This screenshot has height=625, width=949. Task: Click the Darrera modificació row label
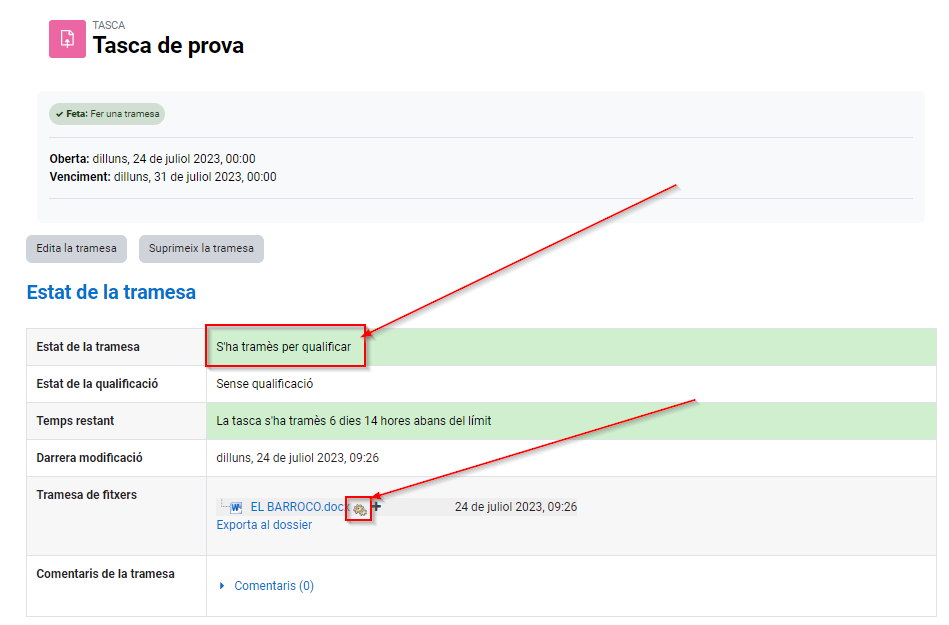tap(89, 458)
